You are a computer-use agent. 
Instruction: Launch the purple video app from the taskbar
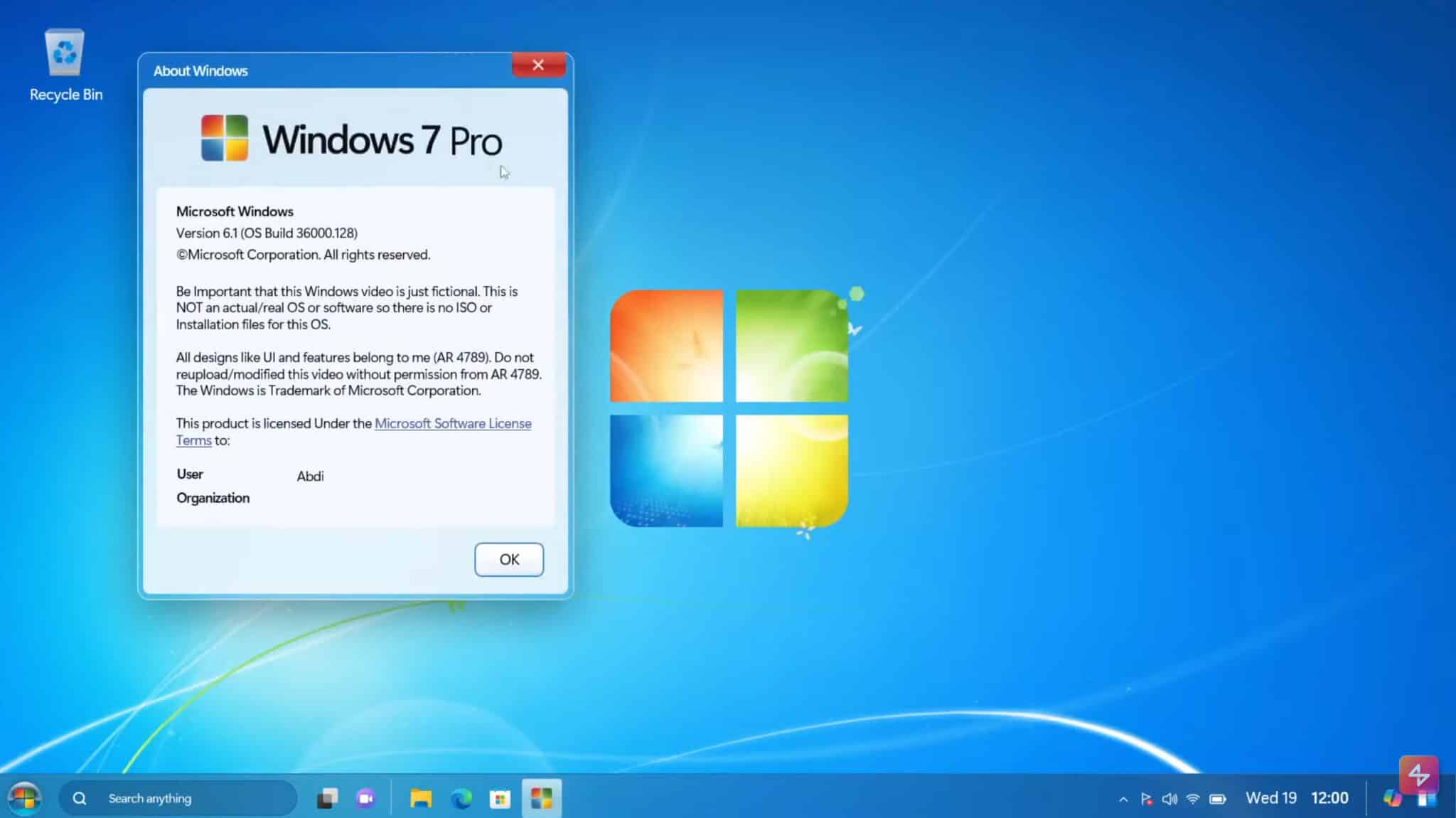coord(365,798)
